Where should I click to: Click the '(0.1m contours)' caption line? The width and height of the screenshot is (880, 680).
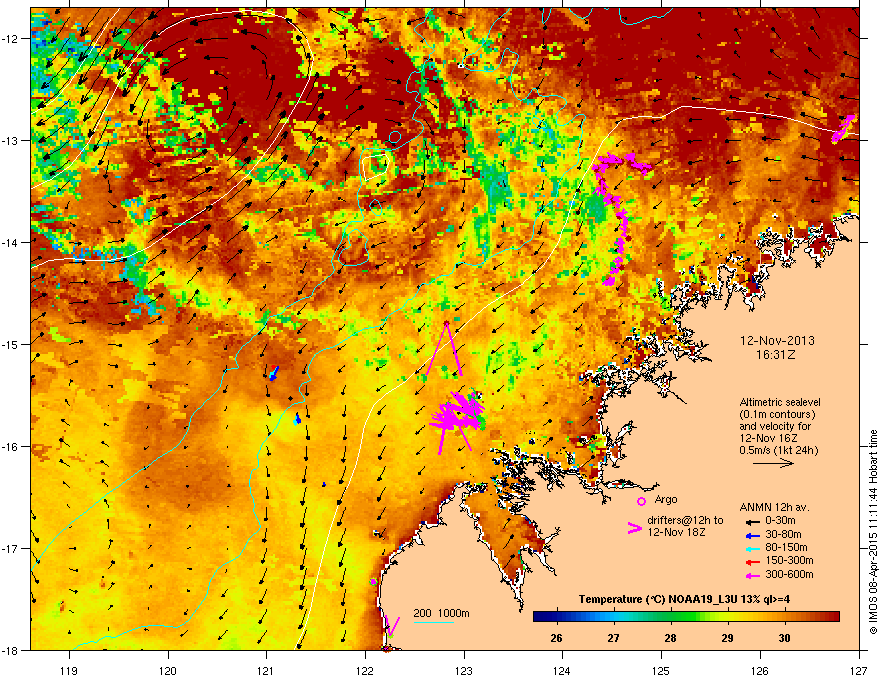tap(777, 415)
